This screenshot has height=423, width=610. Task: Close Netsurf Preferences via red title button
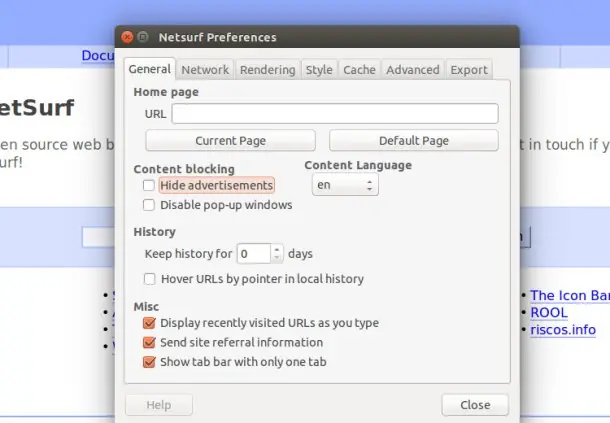127,37
